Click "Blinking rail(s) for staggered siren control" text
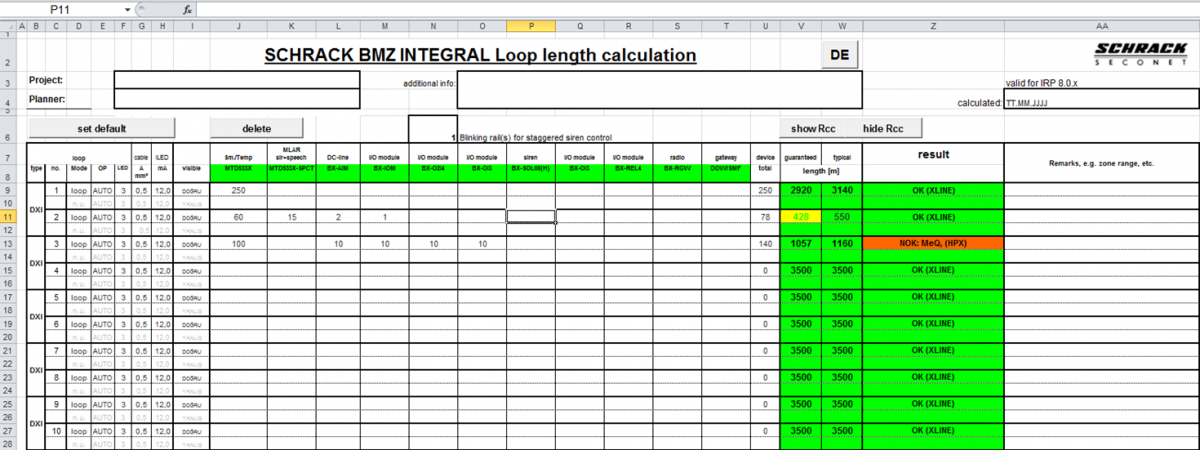Image resolution: width=1200 pixels, height=450 pixels. tap(535, 137)
